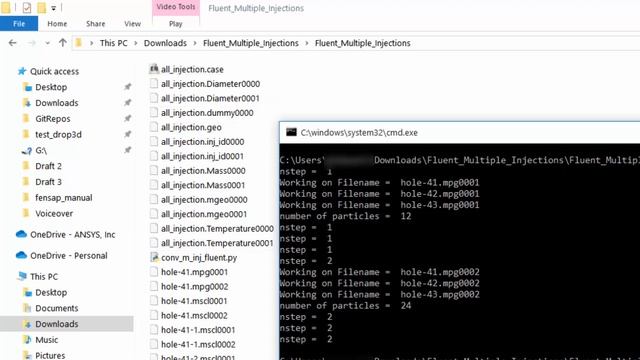Open the Voiceover folder in sidebar

pos(54,213)
